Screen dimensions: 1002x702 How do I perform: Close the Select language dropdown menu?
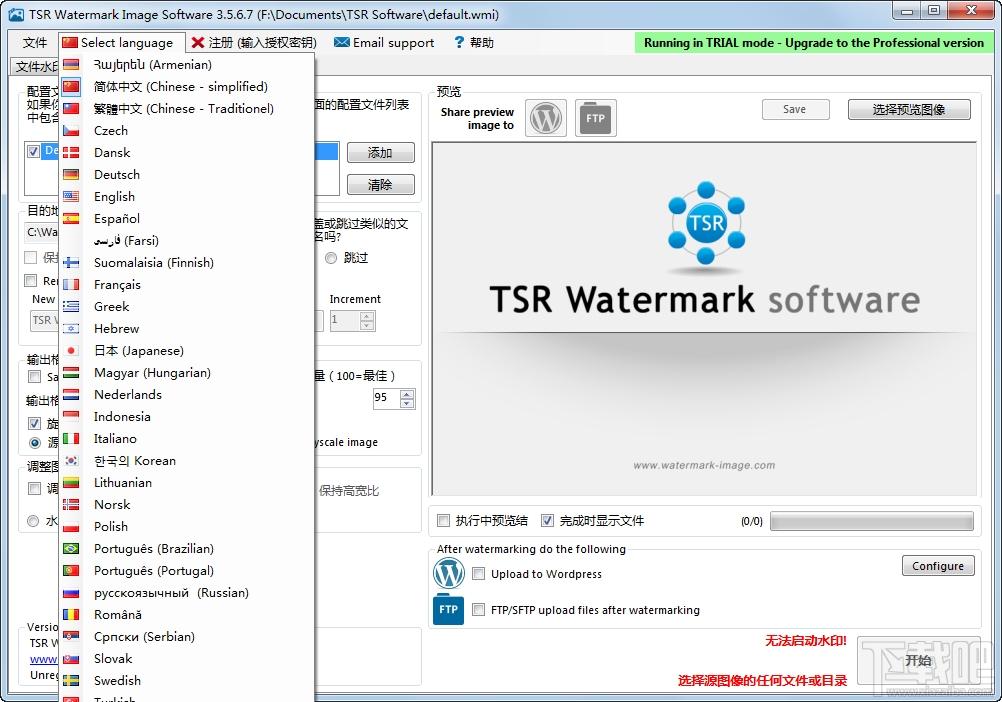click(x=121, y=43)
